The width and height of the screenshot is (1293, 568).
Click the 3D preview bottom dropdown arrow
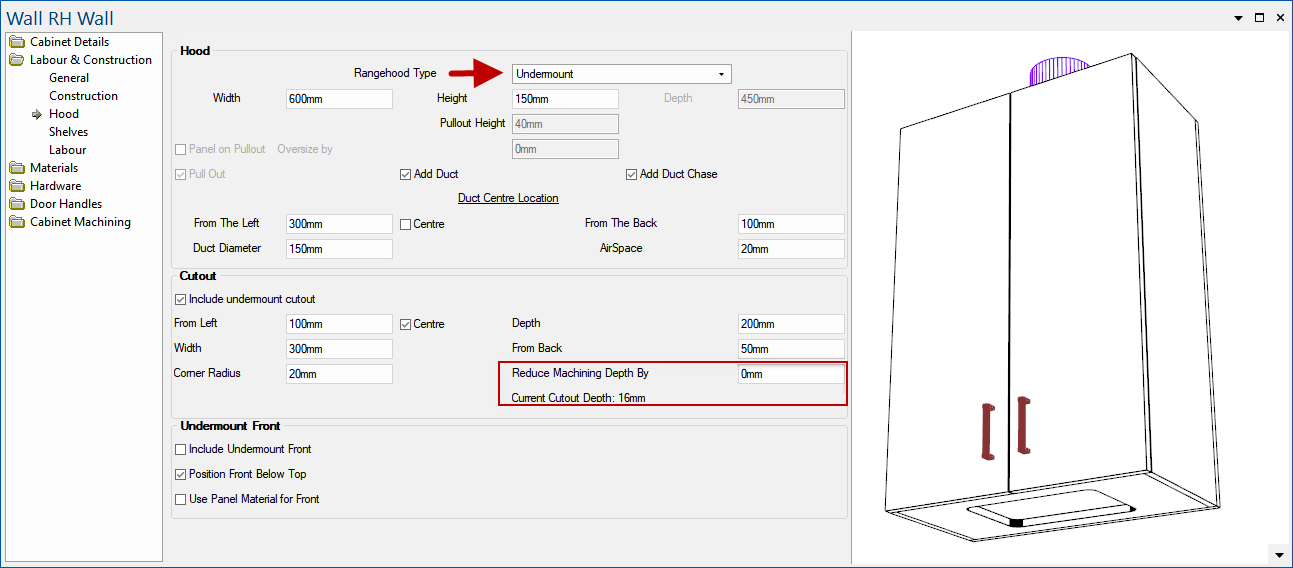point(1278,554)
